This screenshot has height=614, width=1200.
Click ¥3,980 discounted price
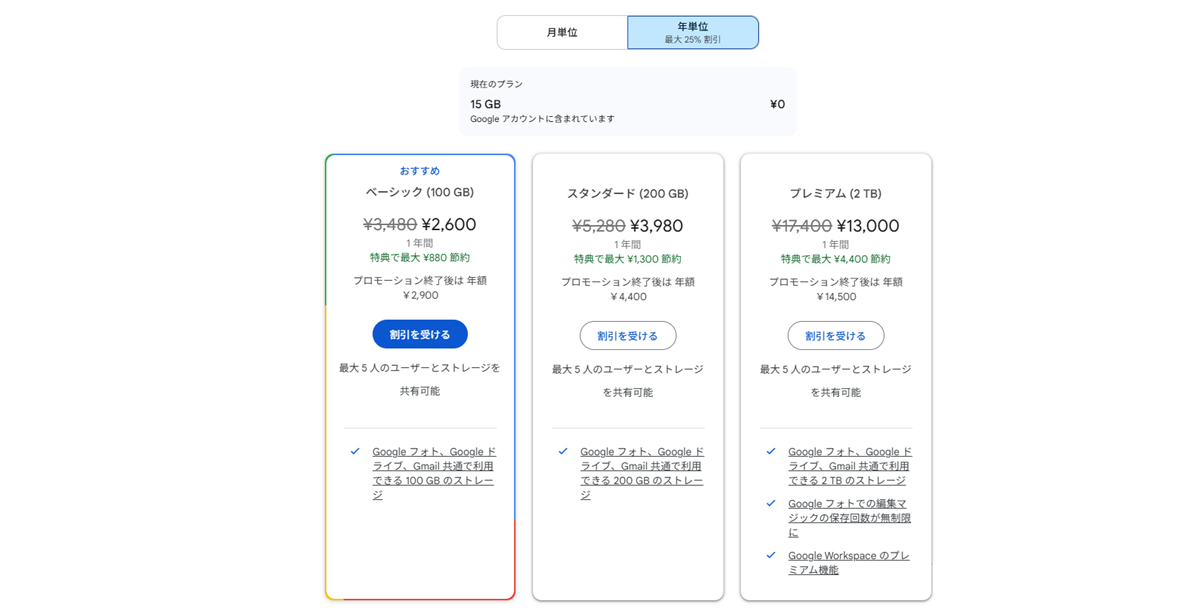click(657, 226)
